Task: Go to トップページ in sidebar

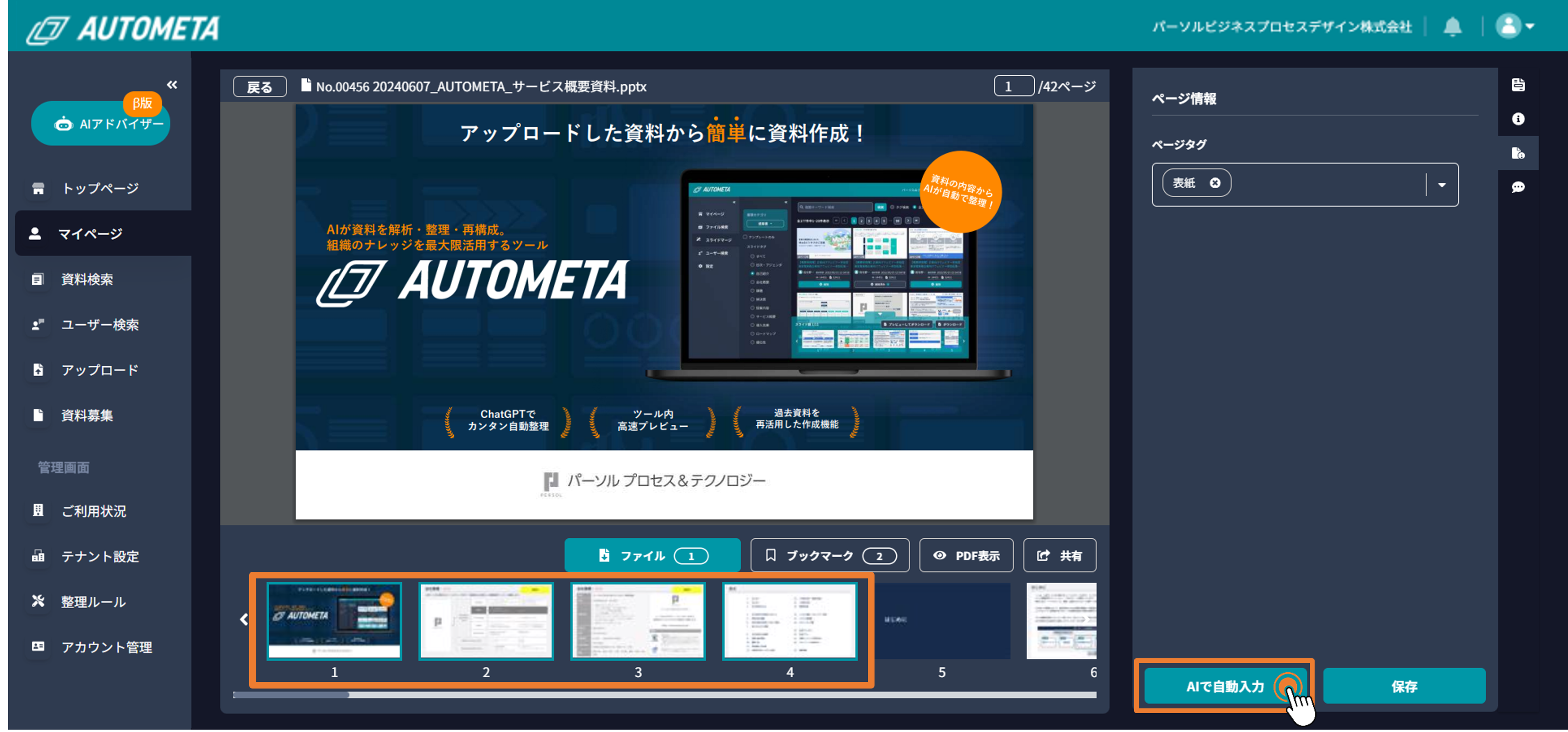Action: tap(100, 189)
